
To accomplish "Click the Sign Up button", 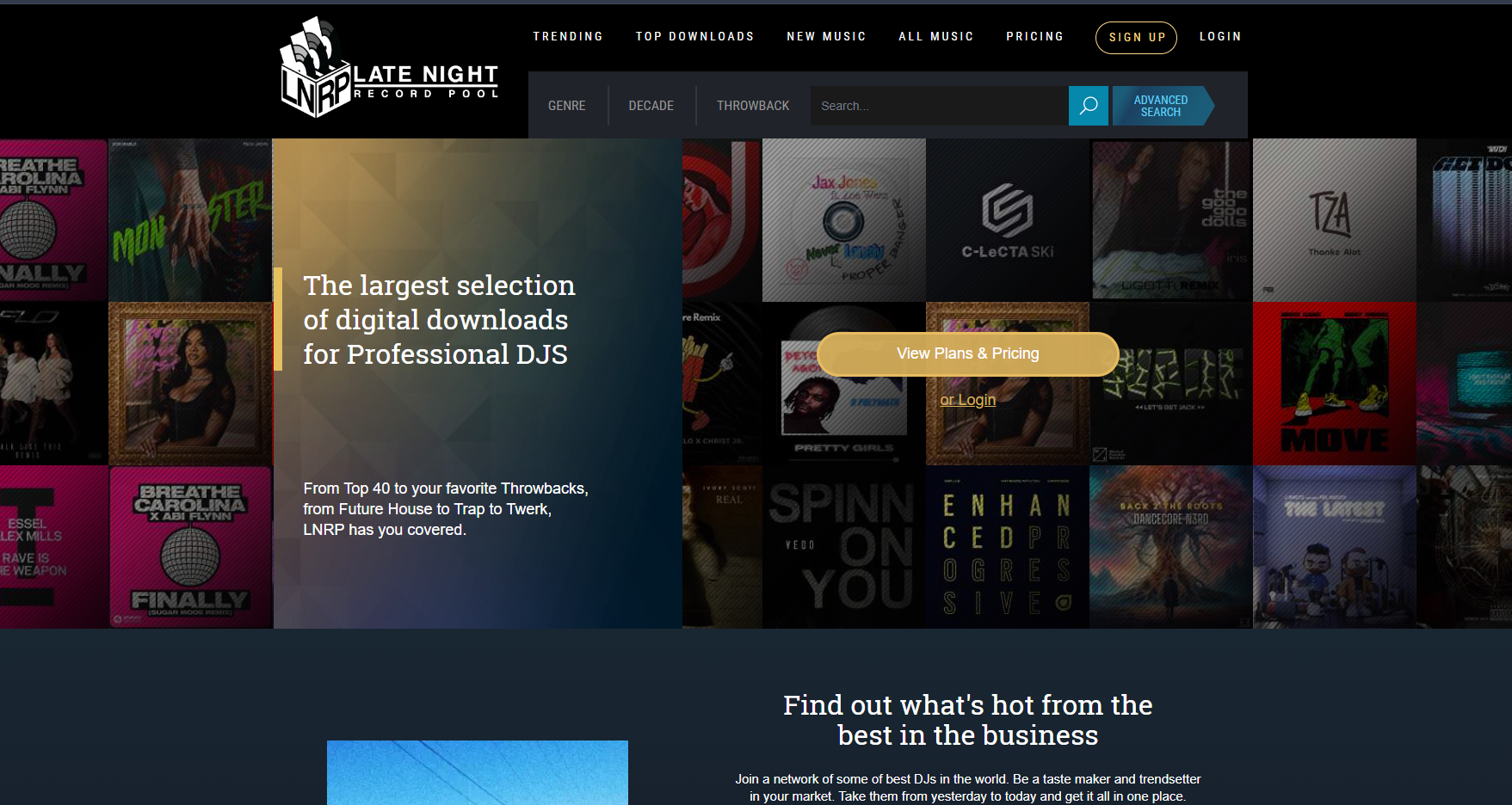I will tap(1136, 37).
